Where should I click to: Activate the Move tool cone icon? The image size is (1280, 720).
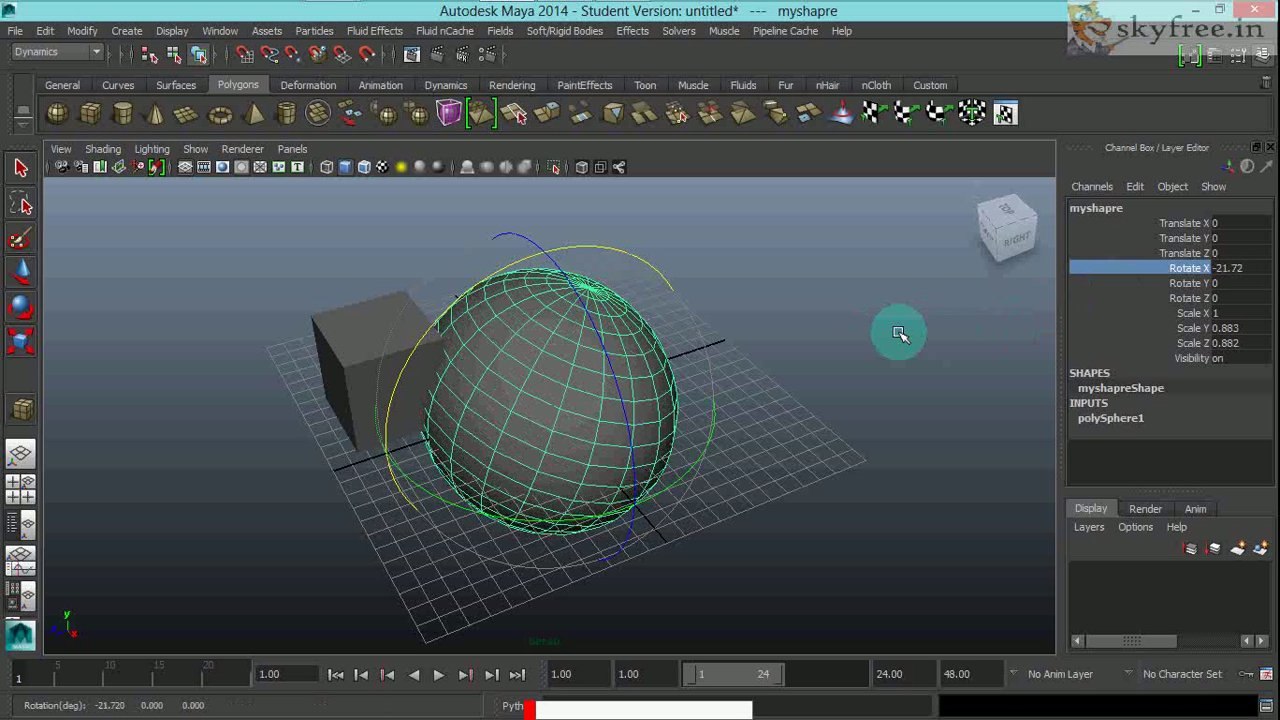point(21,272)
